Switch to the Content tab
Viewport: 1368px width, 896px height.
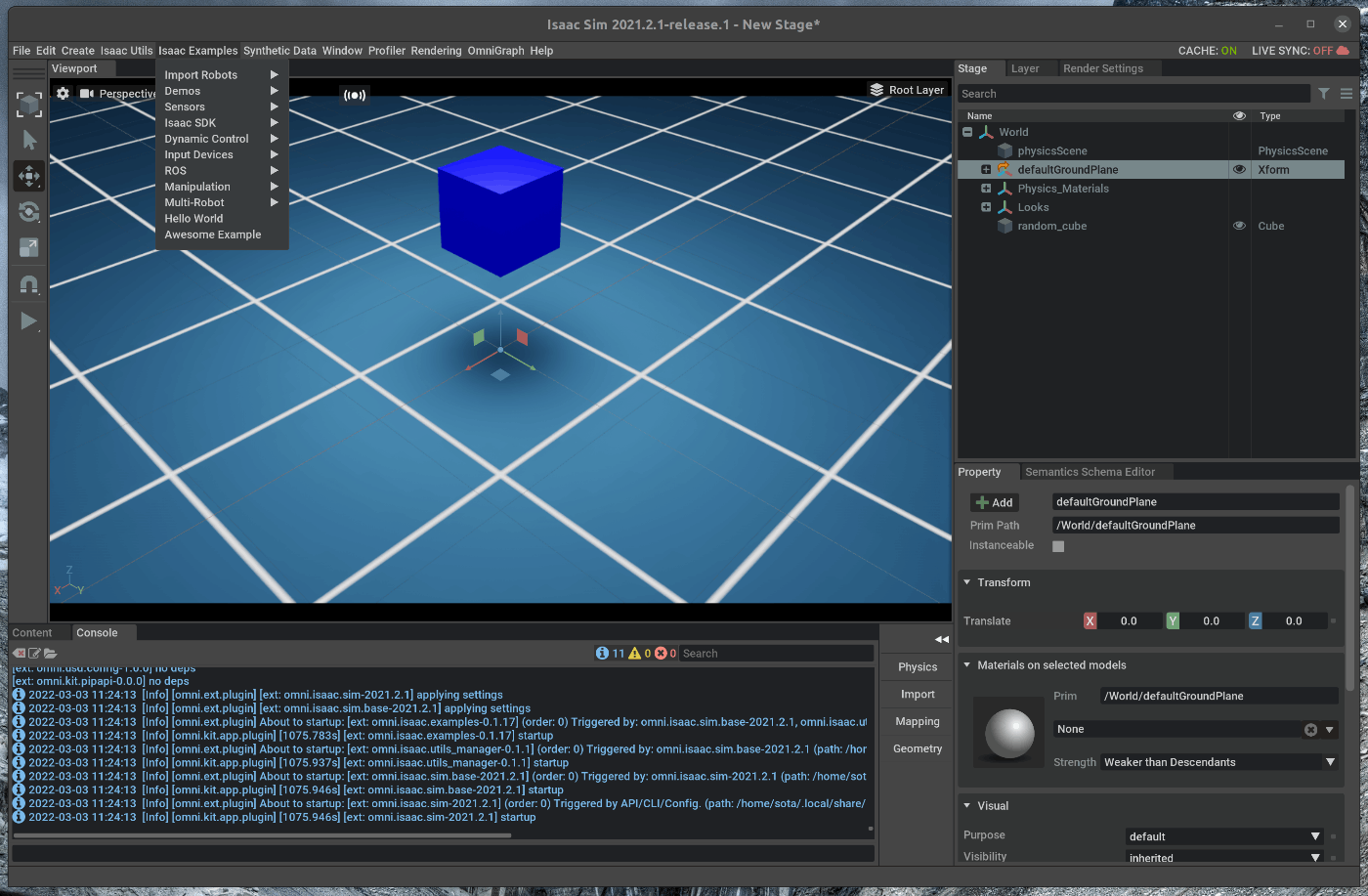click(32, 633)
